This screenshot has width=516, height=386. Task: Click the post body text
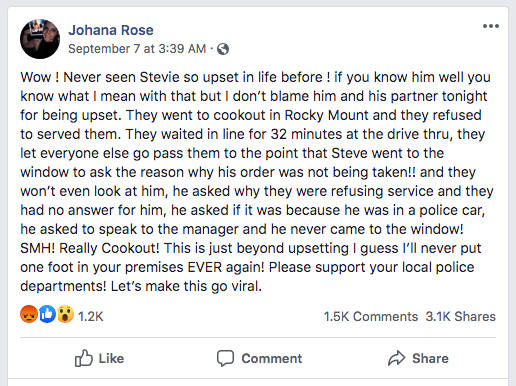click(257, 182)
